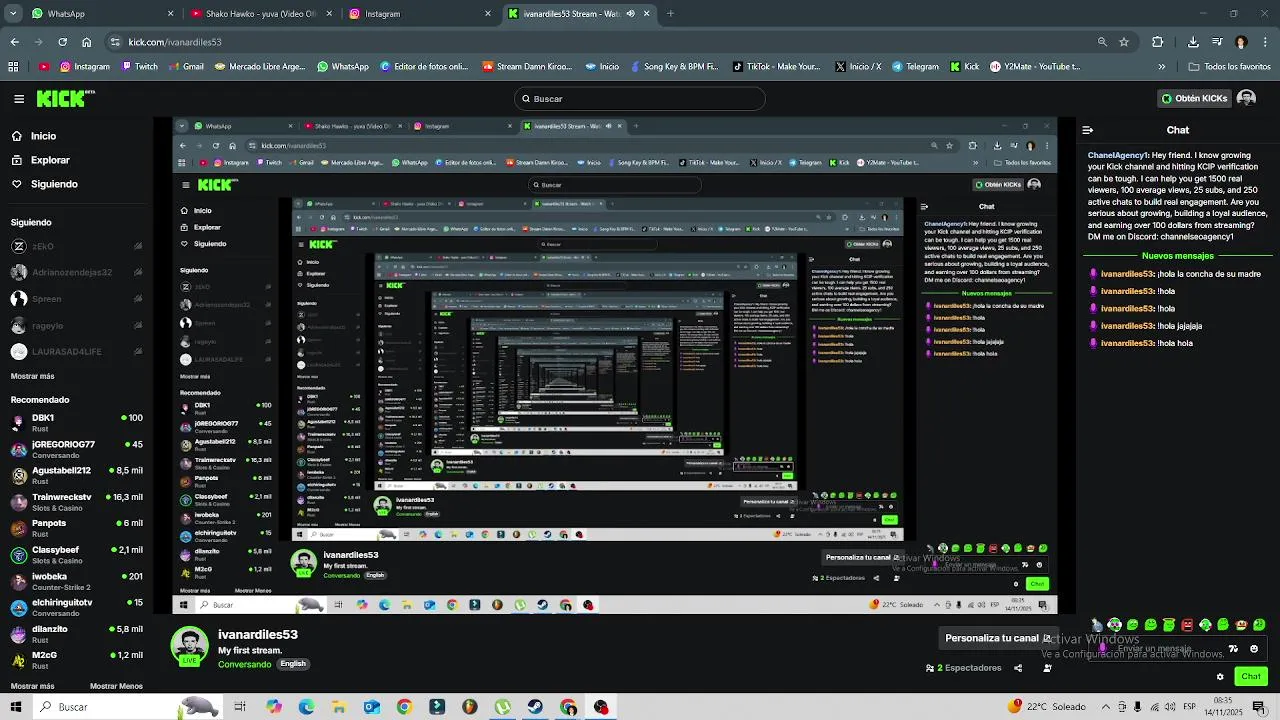Open Todos los favoritos folder
The width and height of the screenshot is (1280, 720).
click(1229, 67)
